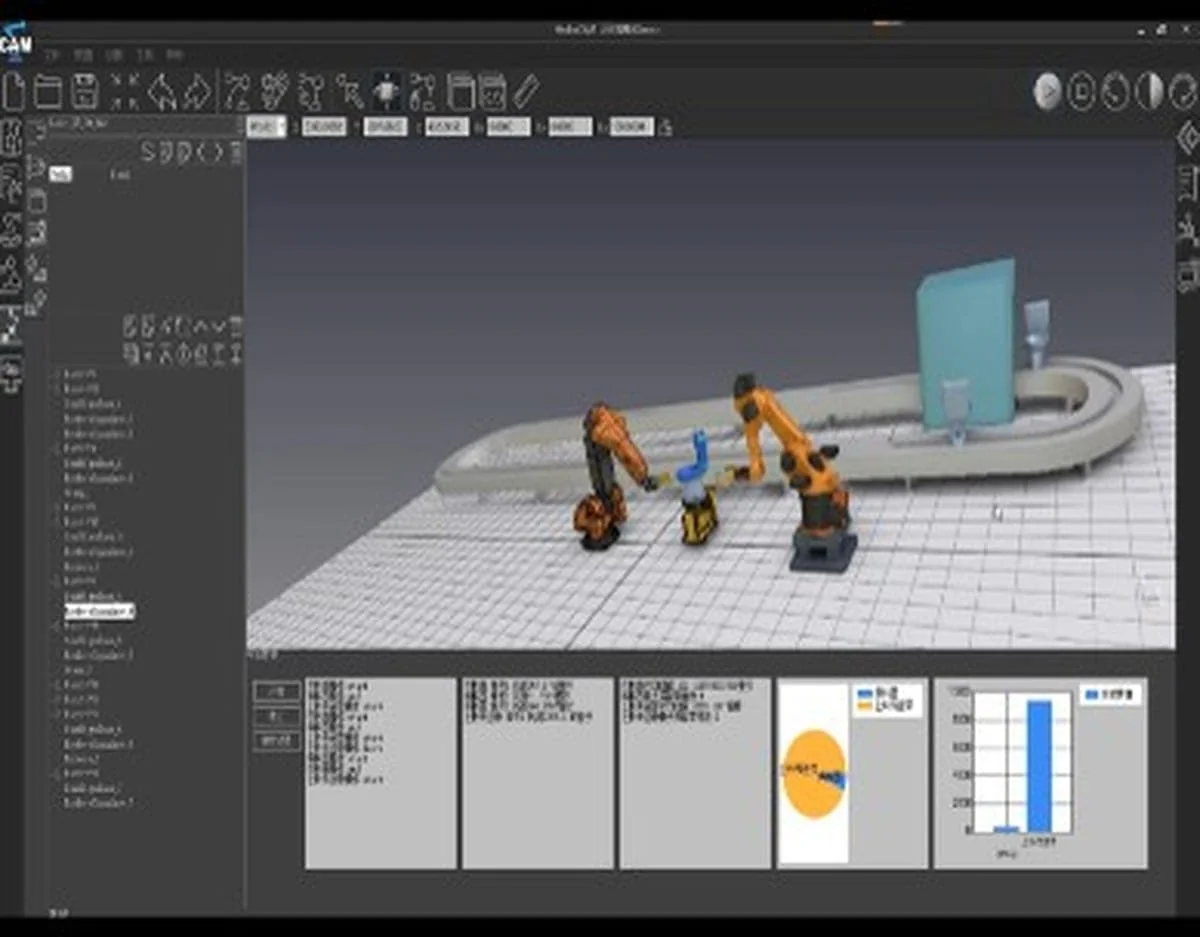The width and height of the screenshot is (1200, 937).
Task: Click the circular icon right of Play
Action: click(1081, 91)
